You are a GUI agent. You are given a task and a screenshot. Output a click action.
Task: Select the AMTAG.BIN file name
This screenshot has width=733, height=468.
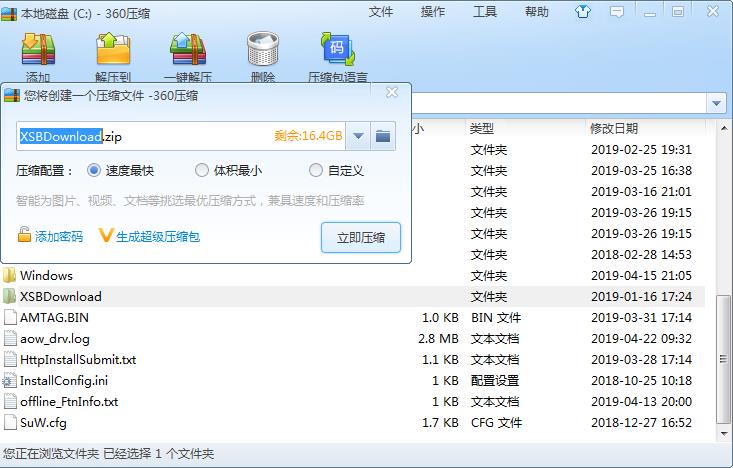pyautogui.click(x=54, y=317)
